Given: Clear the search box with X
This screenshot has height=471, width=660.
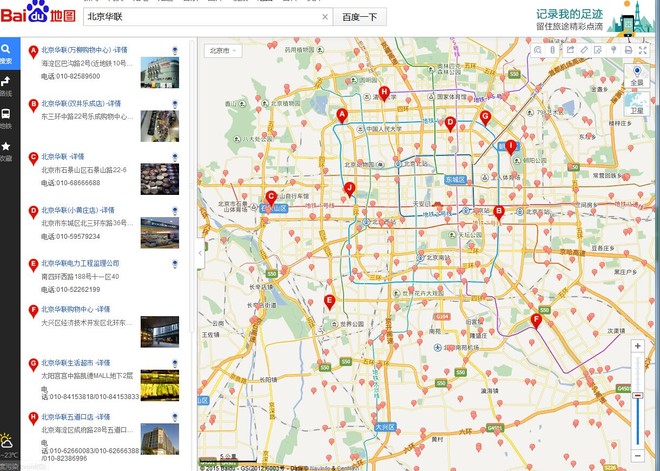Looking at the screenshot, I should (x=325, y=17).
